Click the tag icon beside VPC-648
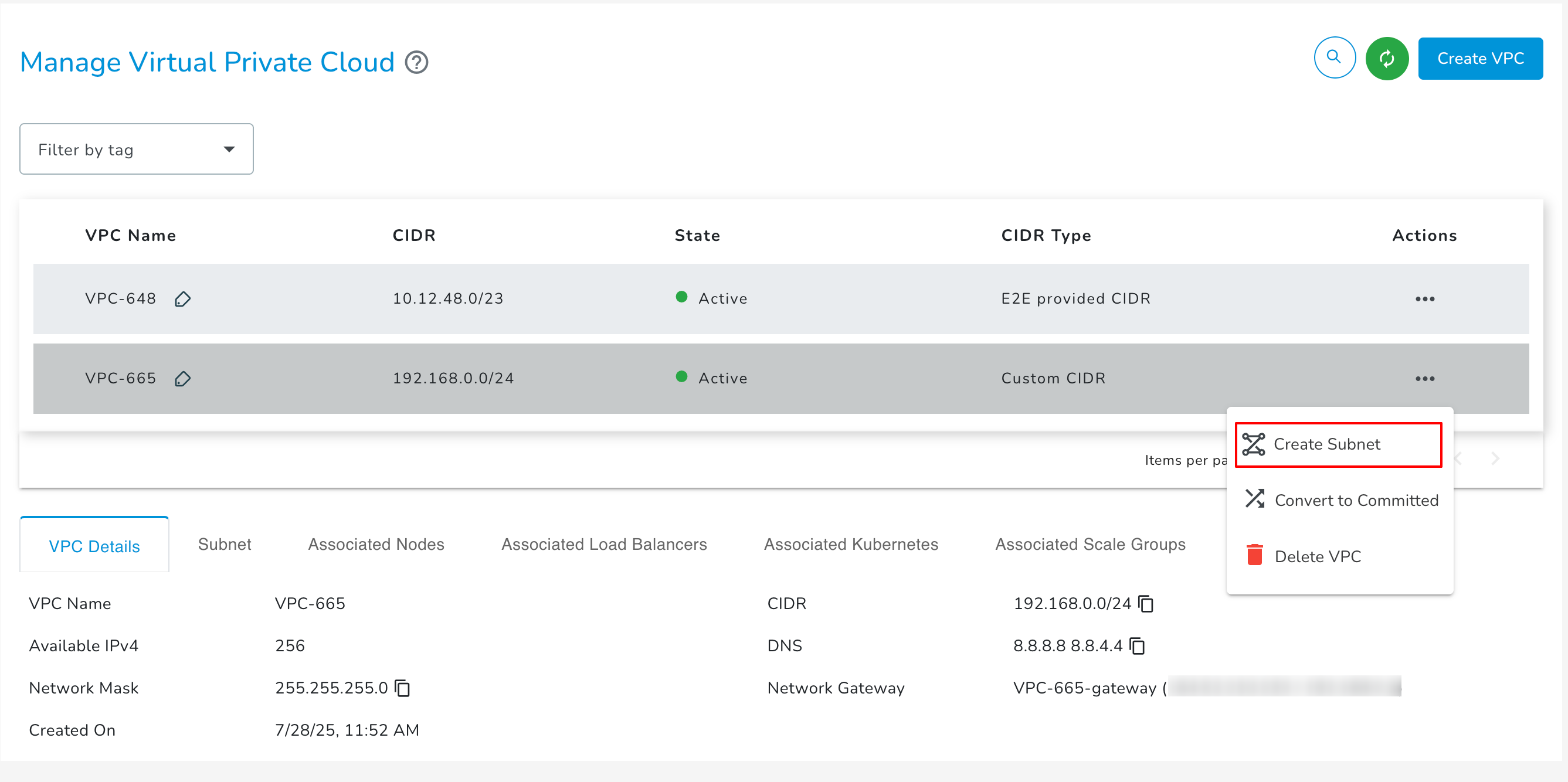The width and height of the screenshot is (1568, 782). pos(182,299)
